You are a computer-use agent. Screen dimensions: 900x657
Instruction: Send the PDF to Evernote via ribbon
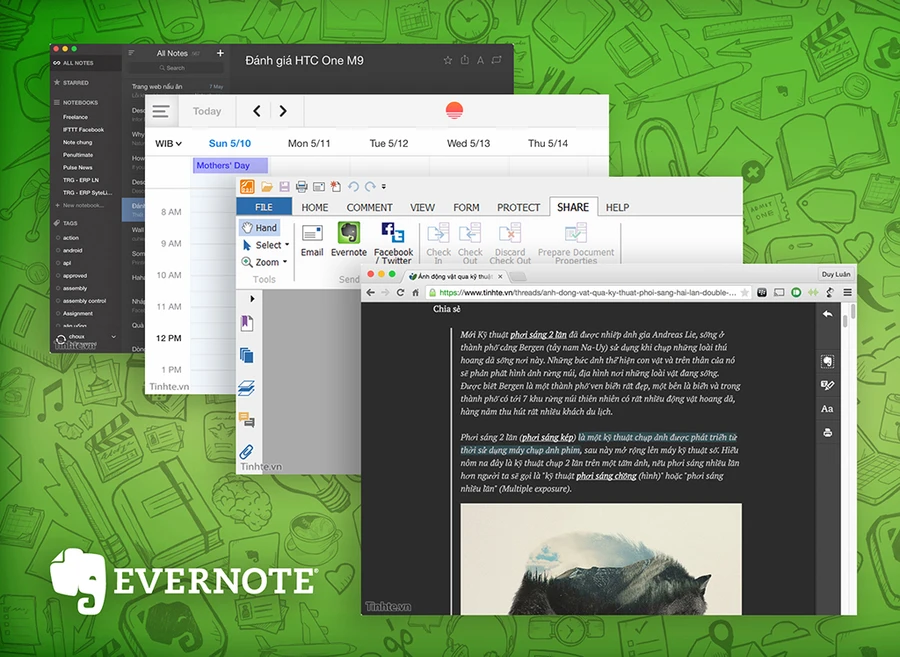[x=348, y=240]
